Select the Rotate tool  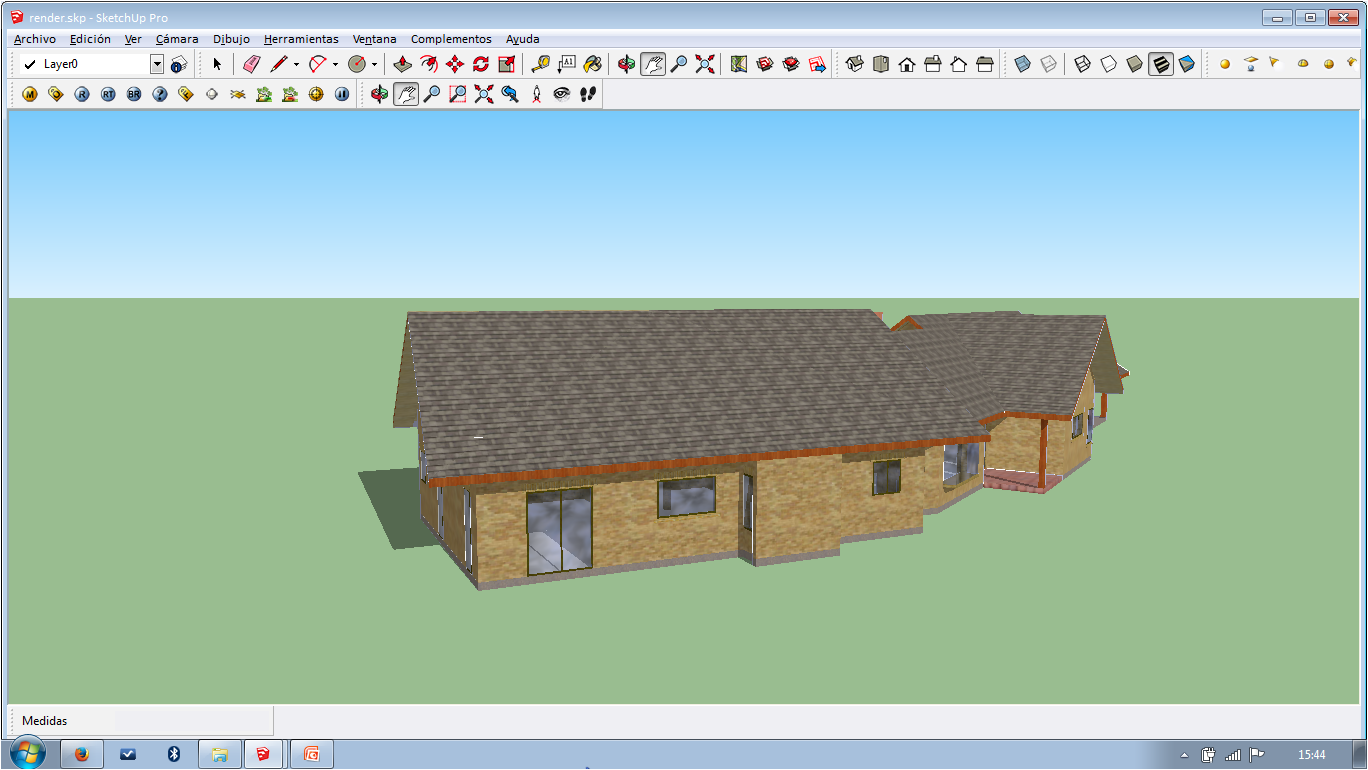tap(481, 64)
